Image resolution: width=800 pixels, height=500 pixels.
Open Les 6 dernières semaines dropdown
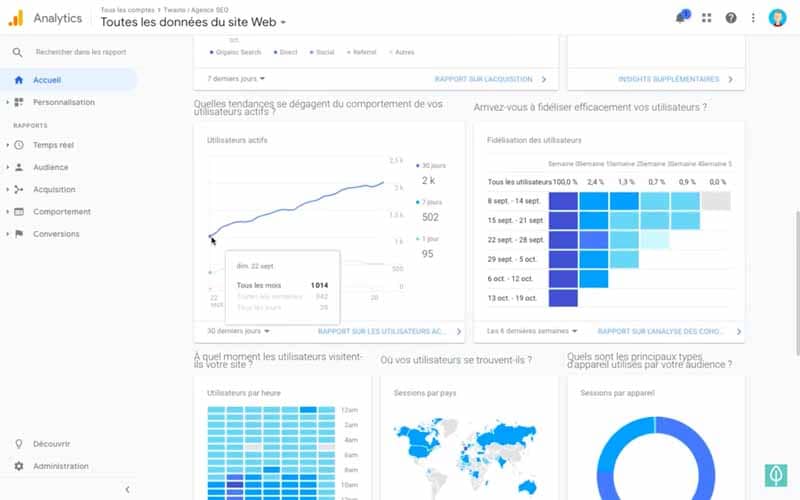coord(532,331)
